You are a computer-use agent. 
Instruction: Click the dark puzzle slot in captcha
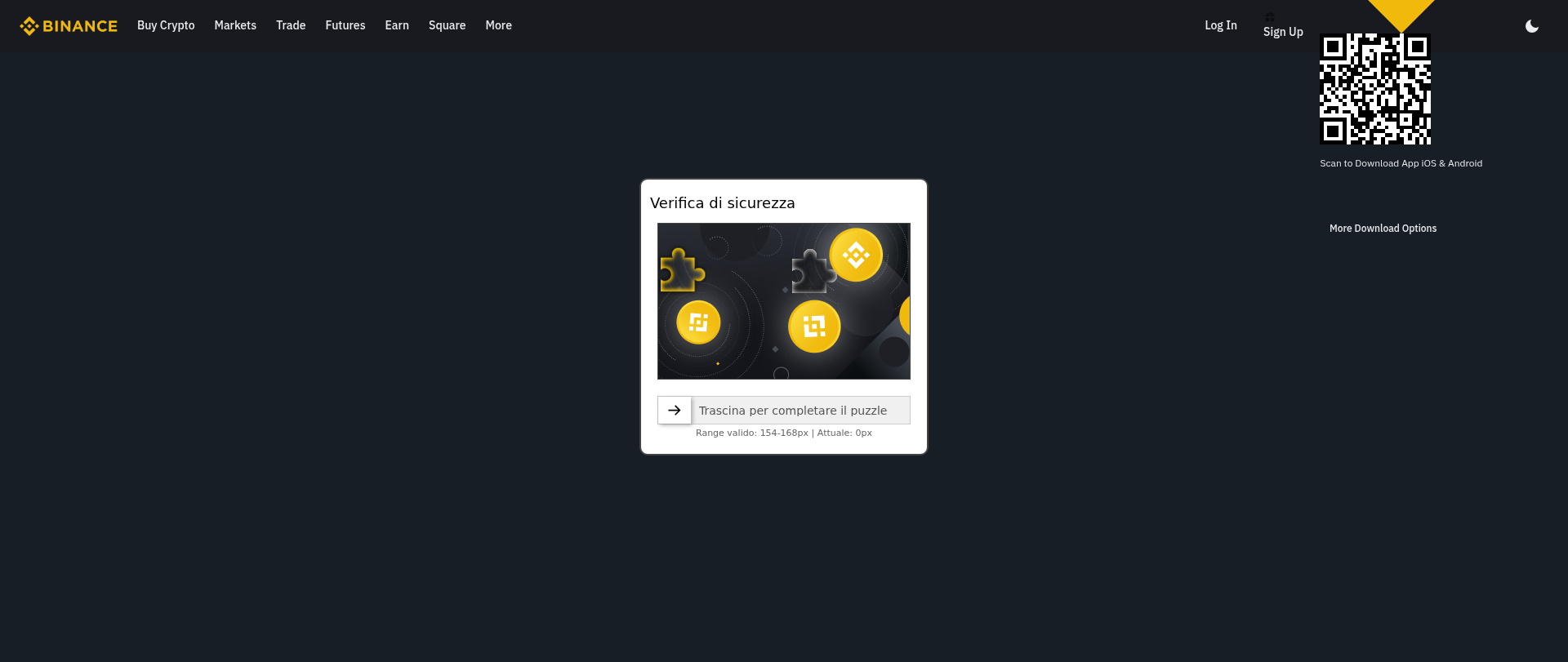point(813,271)
